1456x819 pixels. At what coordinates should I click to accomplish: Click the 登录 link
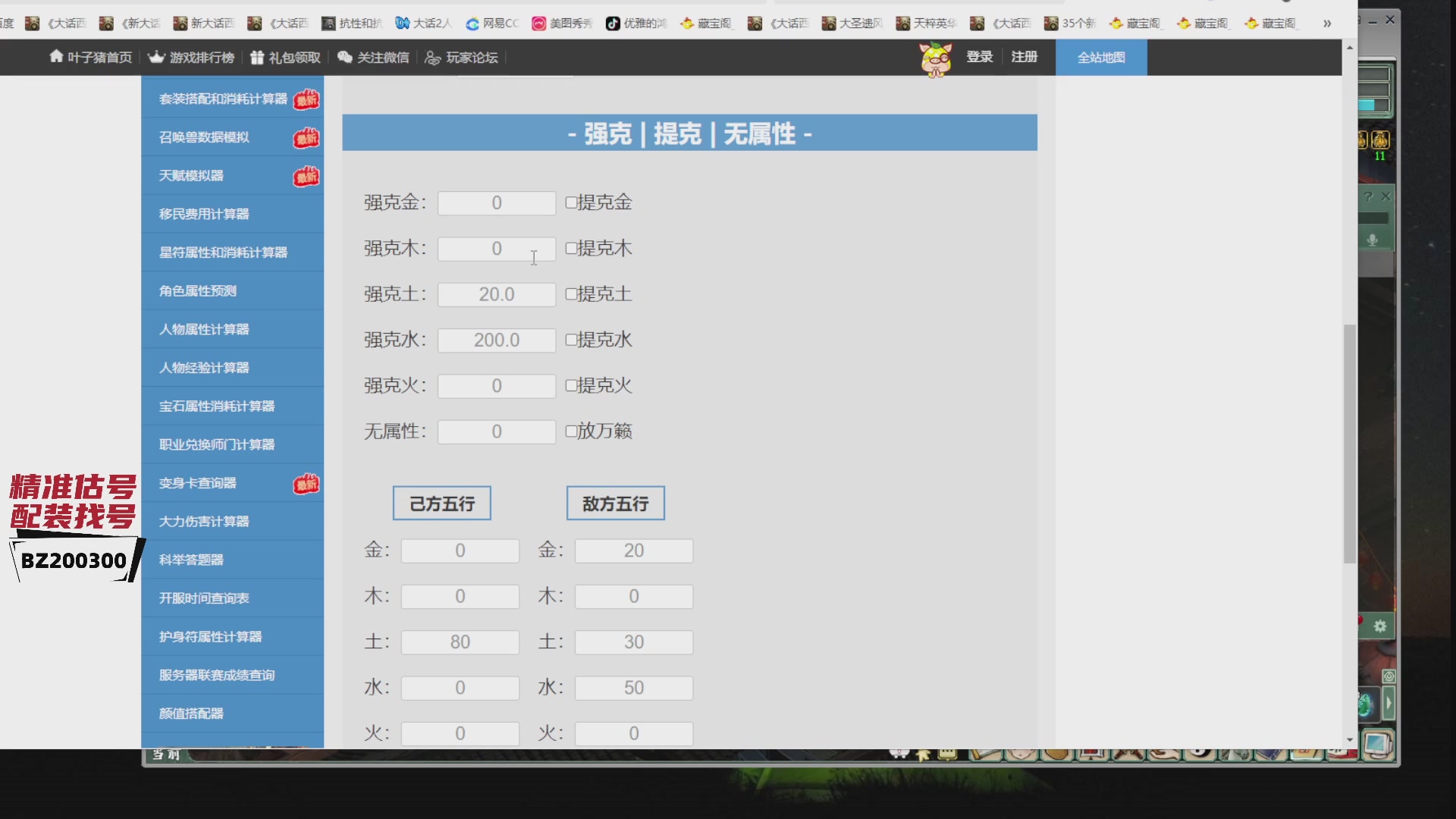tap(979, 56)
